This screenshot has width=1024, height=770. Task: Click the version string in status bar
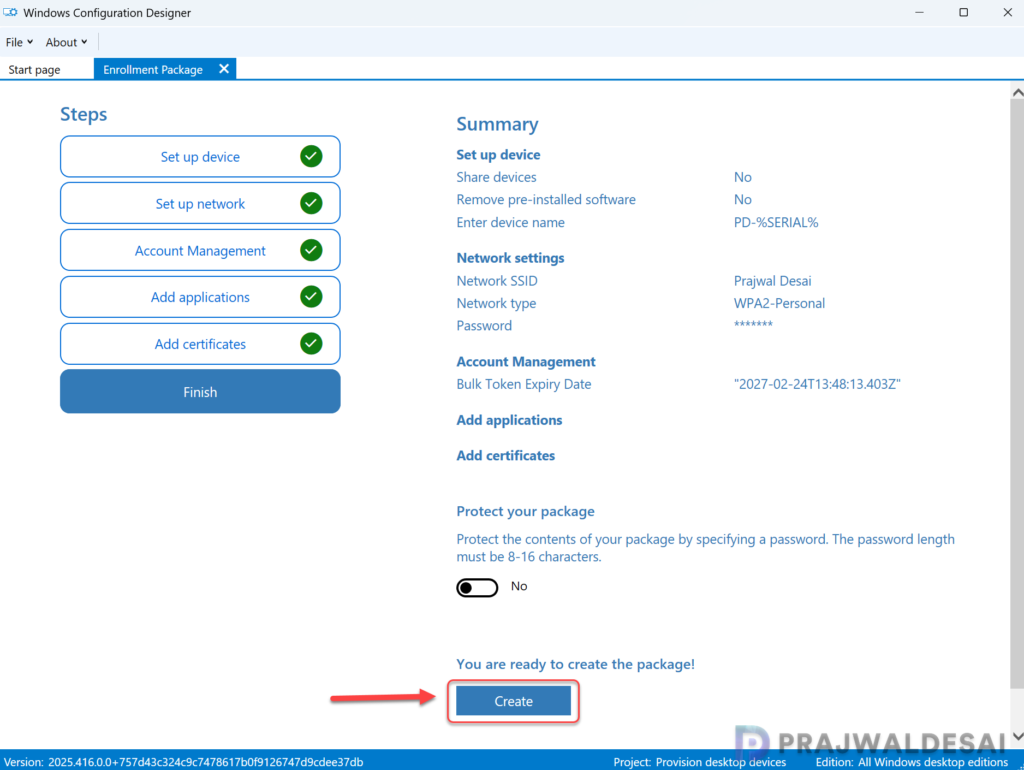tap(184, 762)
